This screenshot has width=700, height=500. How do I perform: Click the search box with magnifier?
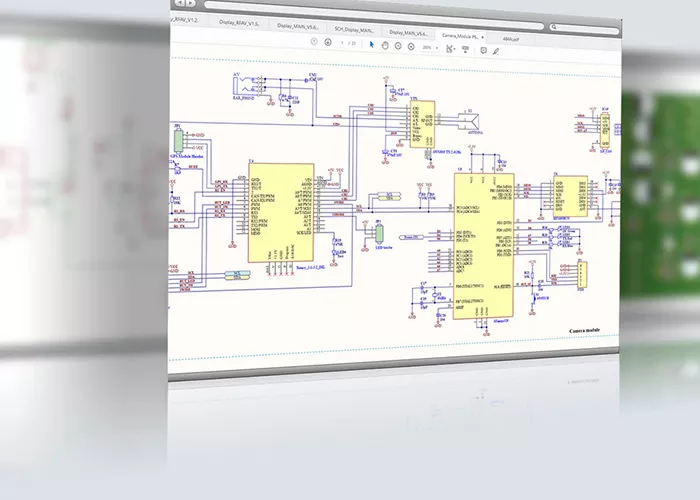585,29
